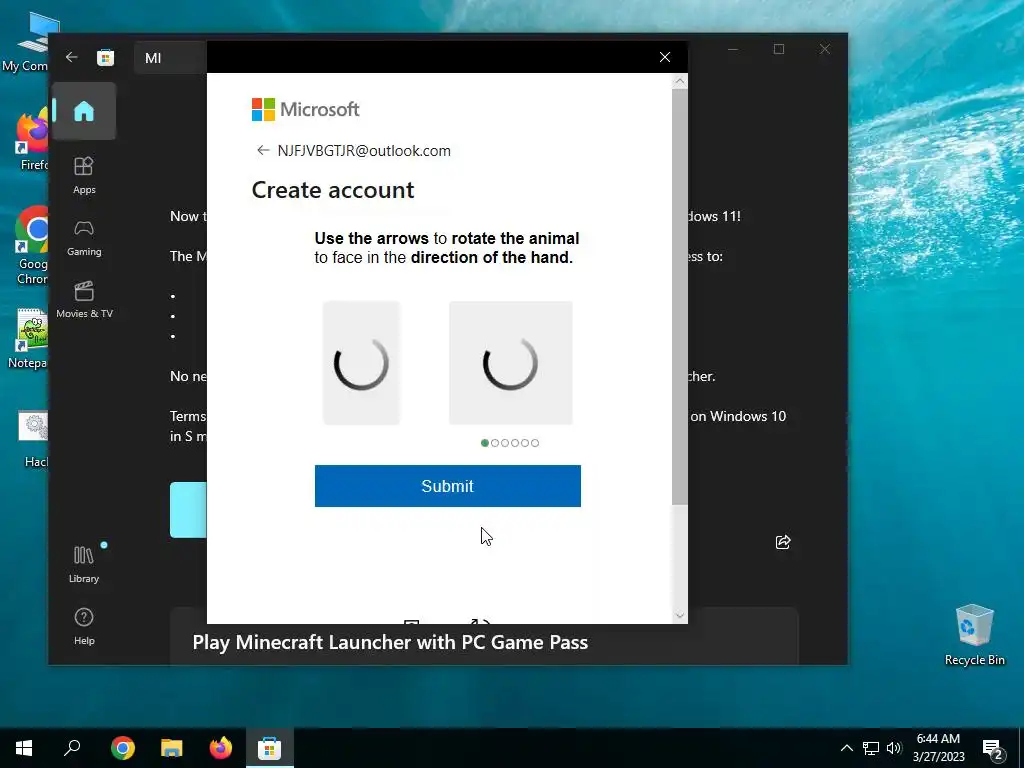
Task: Click the Store search box showing MI
Action: pyautogui.click(x=171, y=57)
